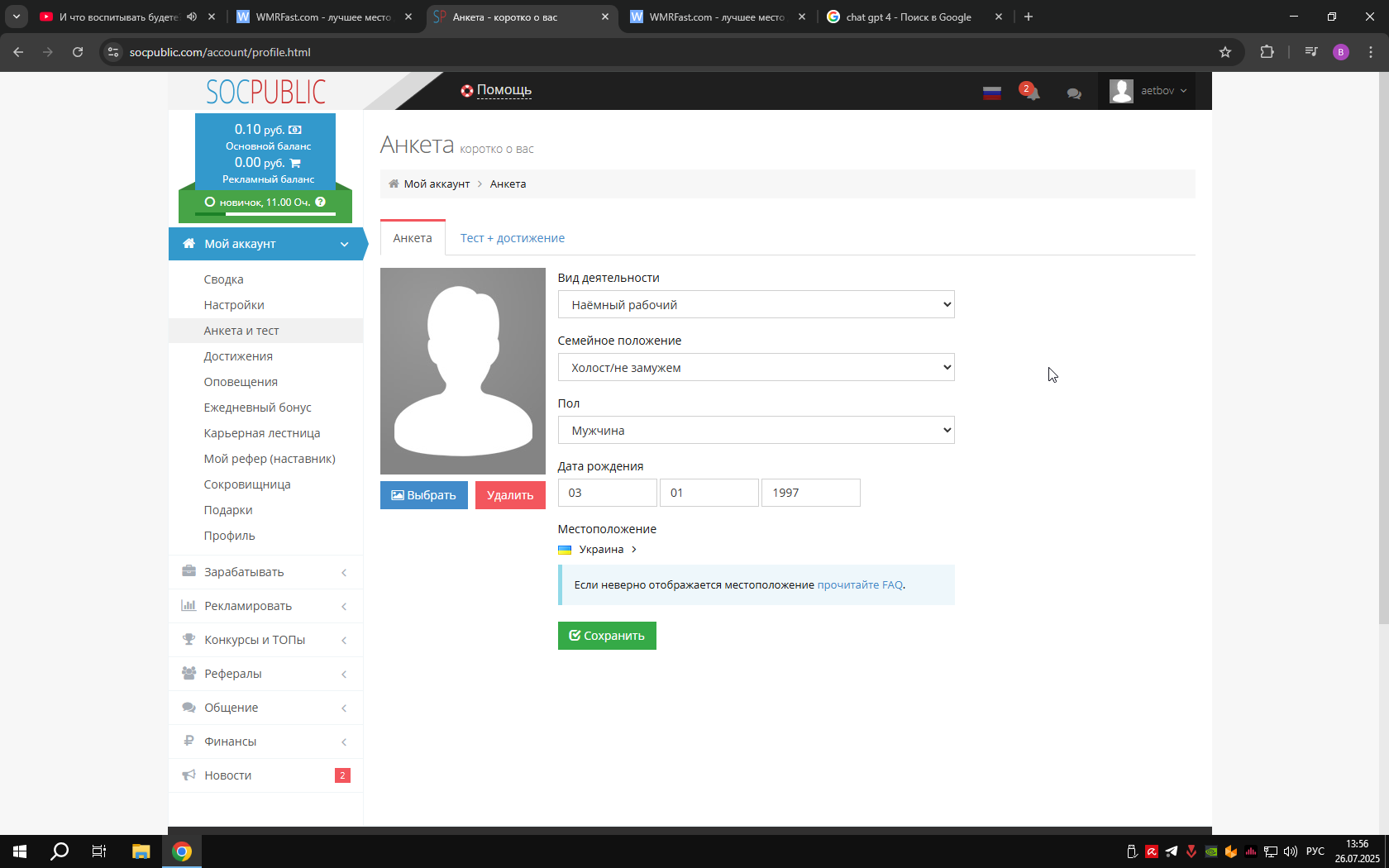Expand the Финансы menu section
1389x868 pixels.
265,742
